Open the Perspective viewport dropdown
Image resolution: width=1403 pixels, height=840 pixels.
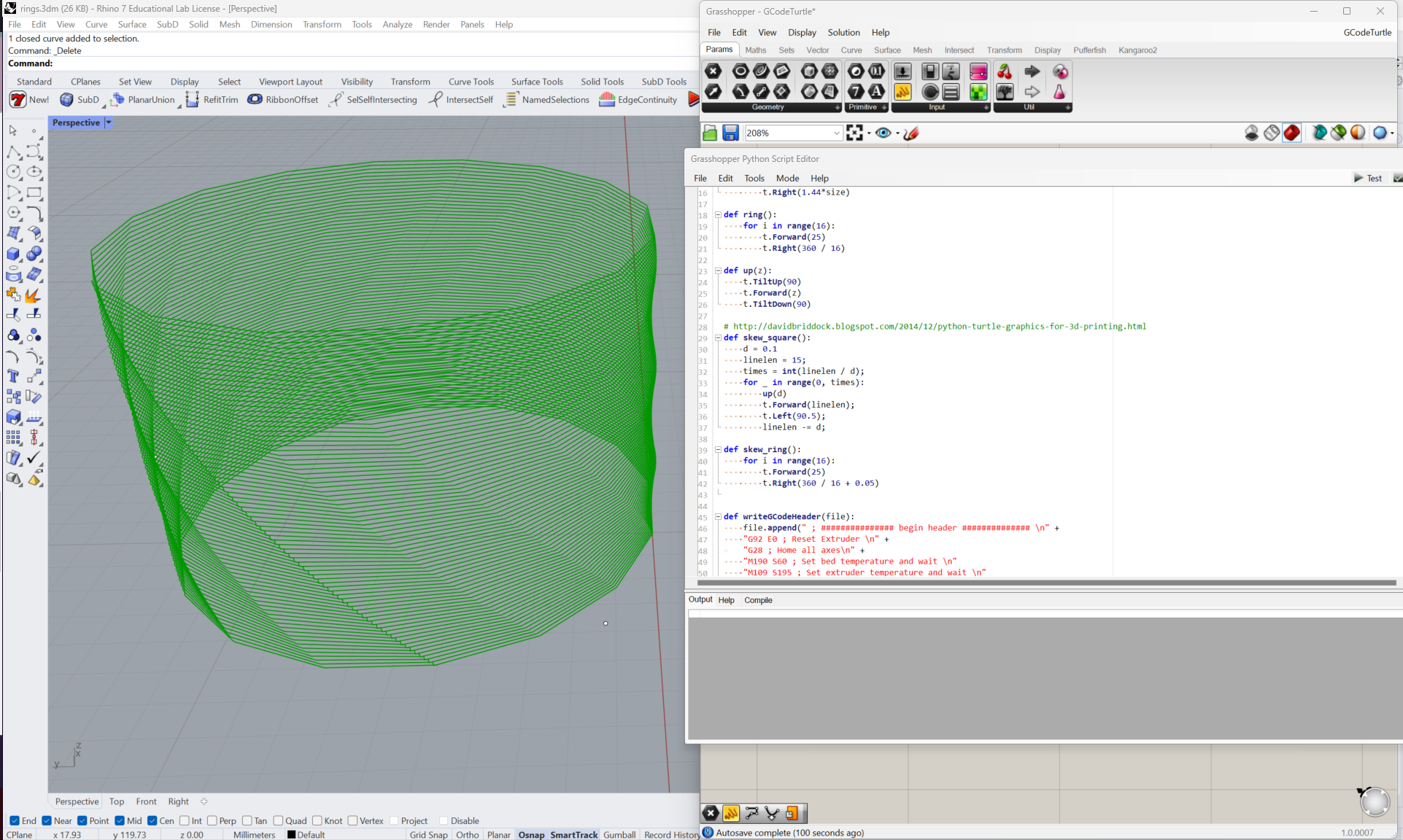point(108,122)
